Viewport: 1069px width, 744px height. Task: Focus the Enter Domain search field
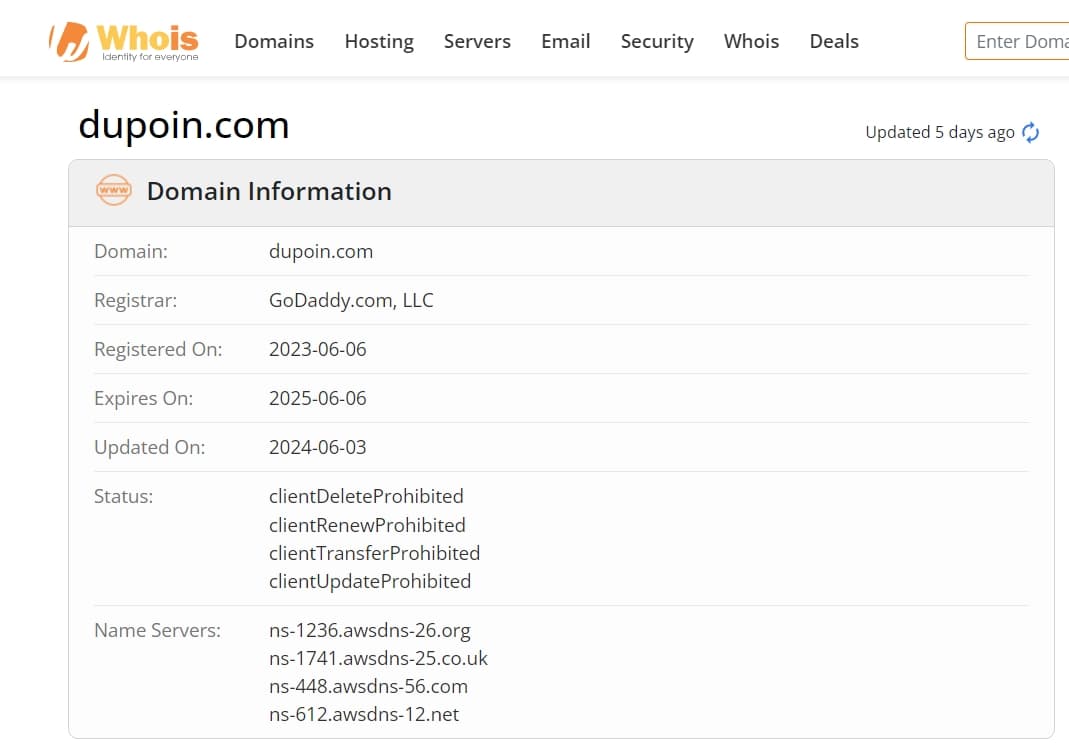coord(1017,42)
